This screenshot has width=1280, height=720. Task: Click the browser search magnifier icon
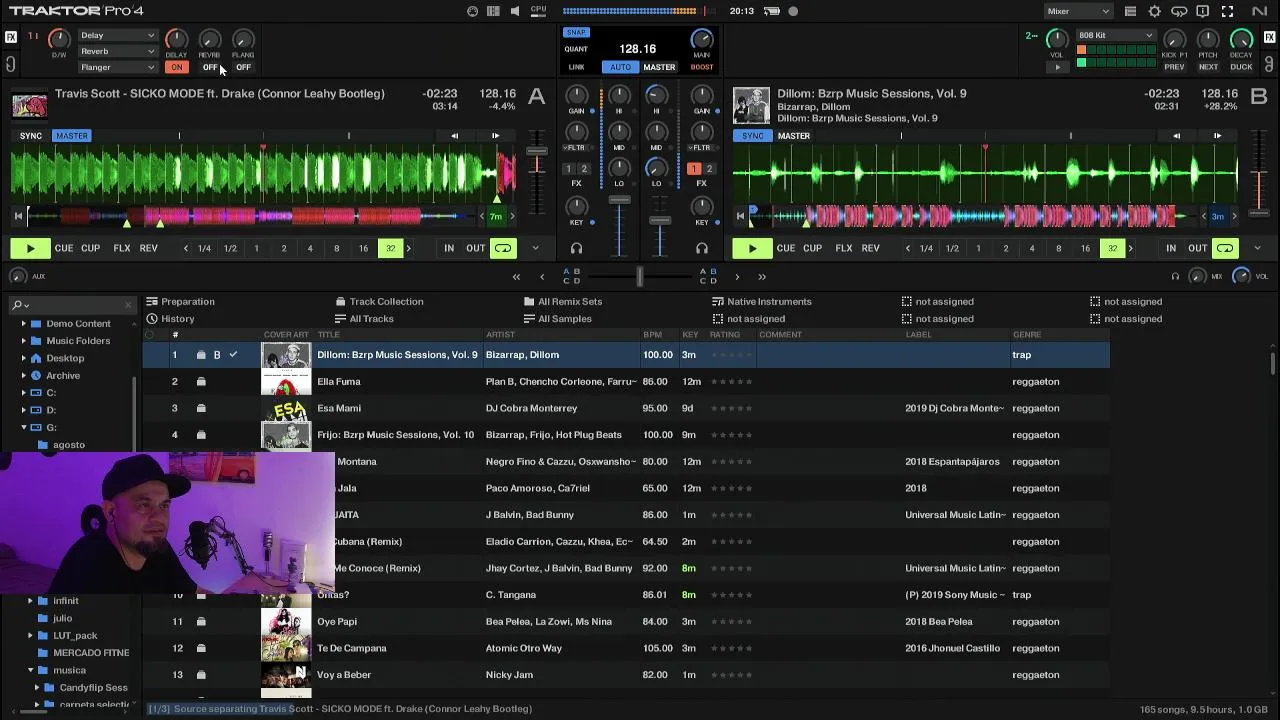[x=17, y=304]
